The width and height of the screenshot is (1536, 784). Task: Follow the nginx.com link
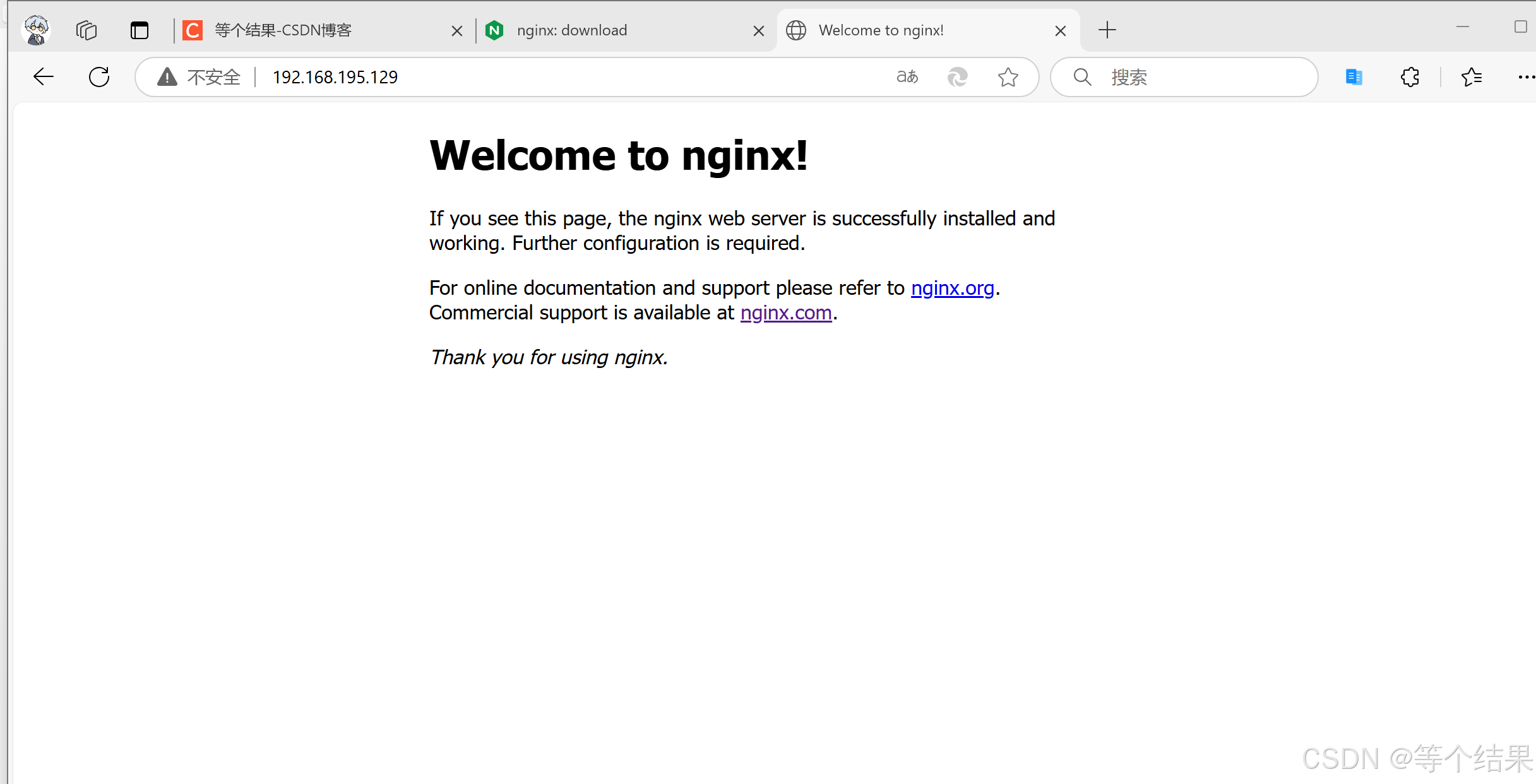[x=786, y=312]
